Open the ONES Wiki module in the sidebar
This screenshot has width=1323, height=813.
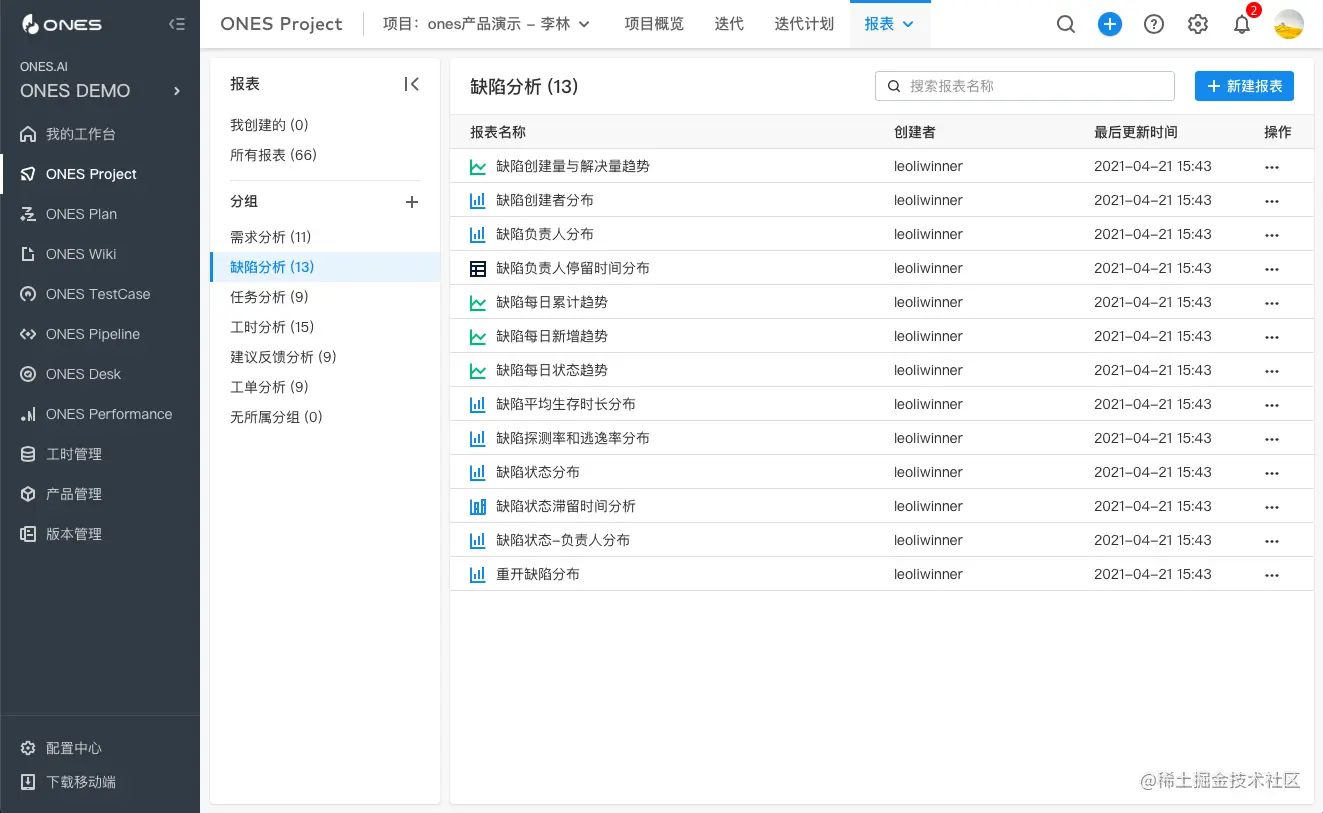click(x=80, y=254)
